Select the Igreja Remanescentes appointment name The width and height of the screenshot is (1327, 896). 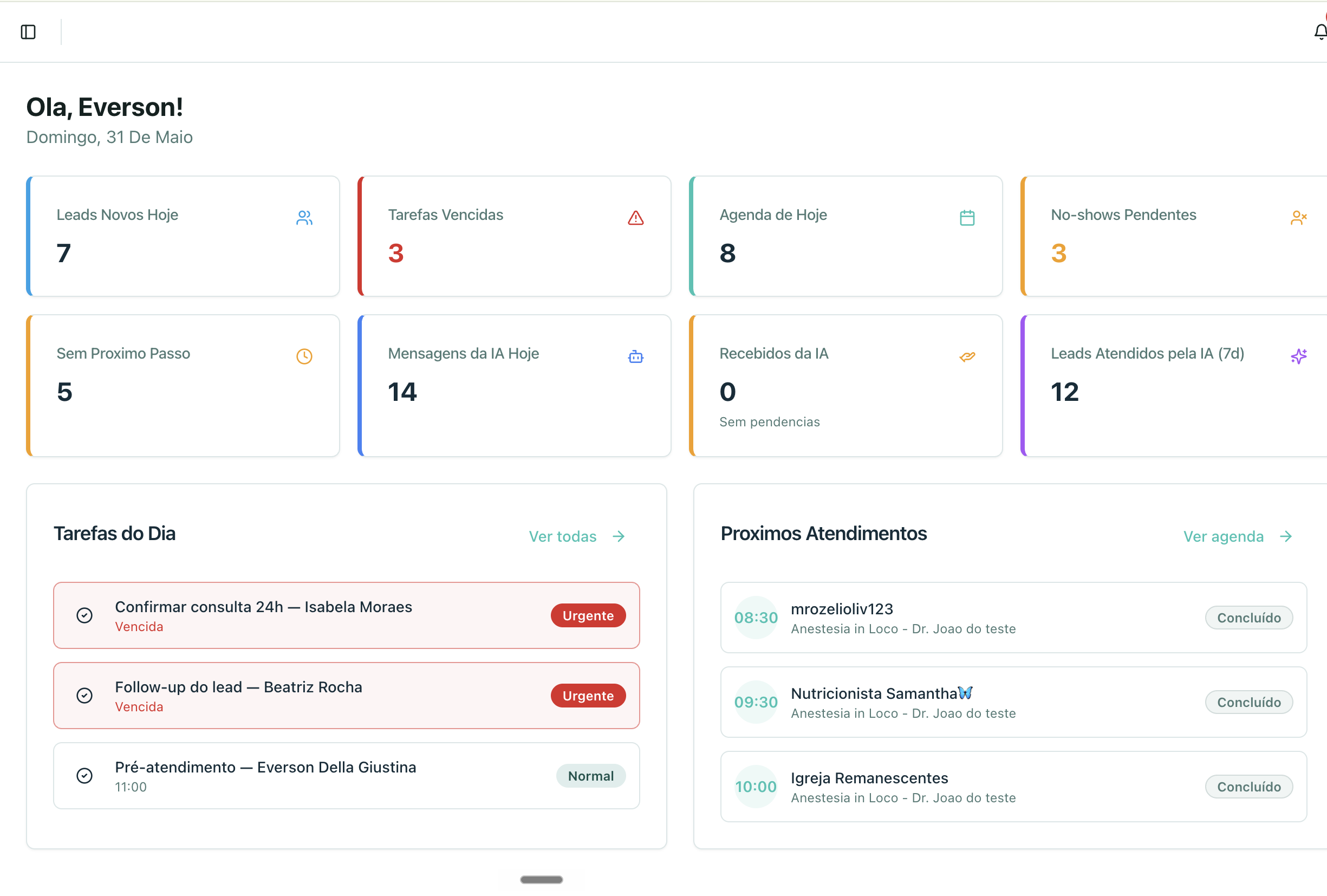[x=869, y=778]
